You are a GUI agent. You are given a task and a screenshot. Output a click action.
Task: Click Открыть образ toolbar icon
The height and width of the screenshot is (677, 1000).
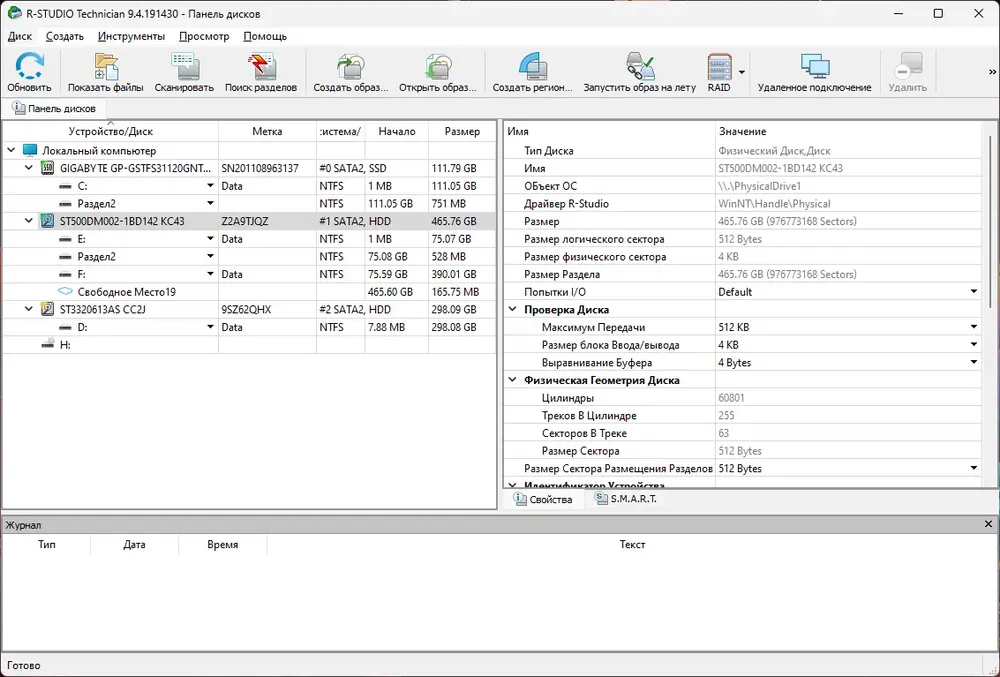pos(438,66)
